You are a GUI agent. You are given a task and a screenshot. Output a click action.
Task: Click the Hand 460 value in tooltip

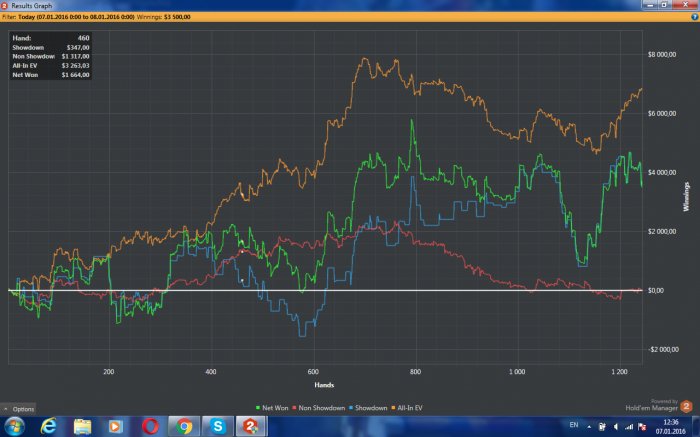(x=83, y=38)
